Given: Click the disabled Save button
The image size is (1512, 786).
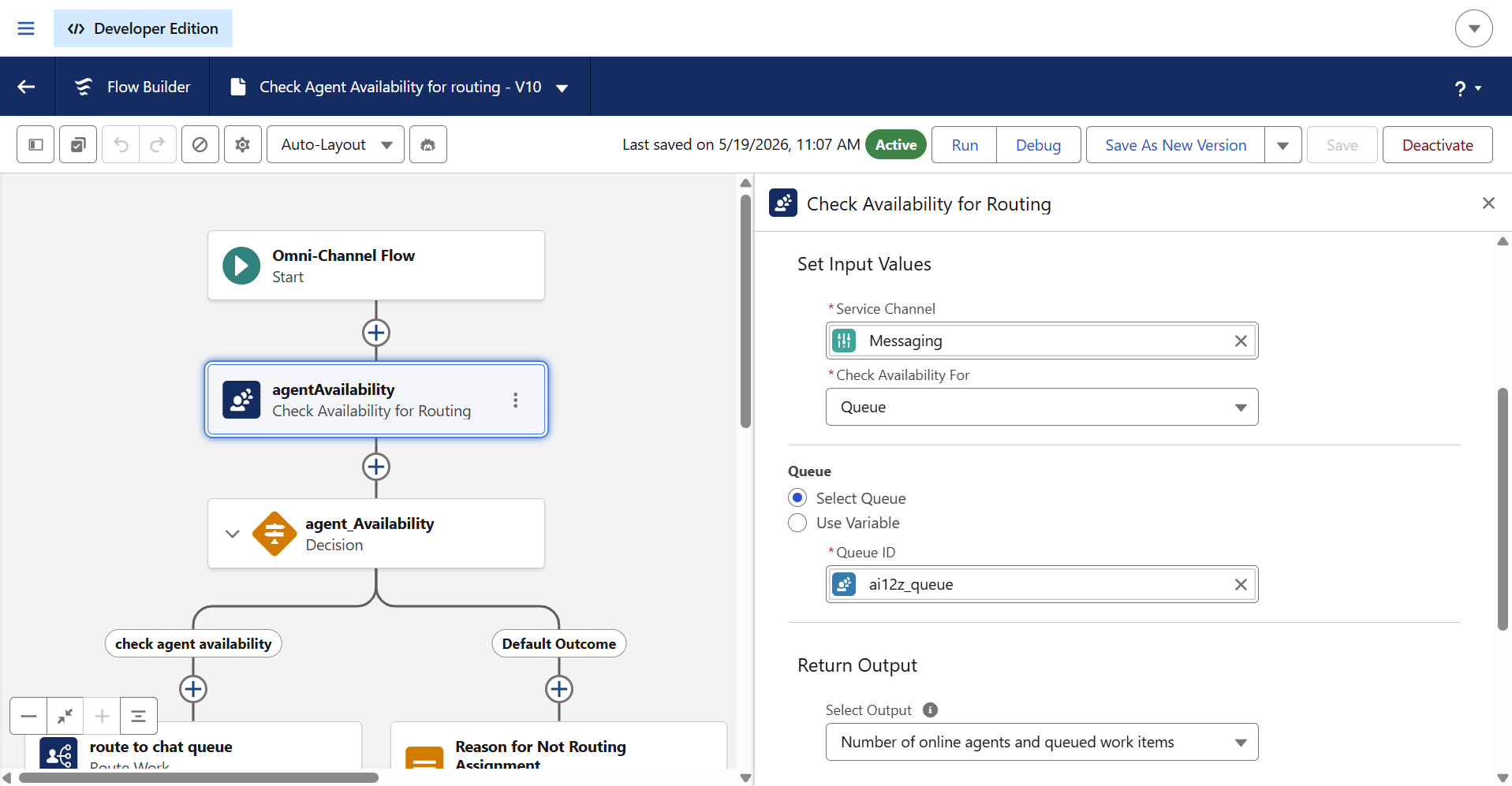Looking at the screenshot, I should coord(1342,145).
